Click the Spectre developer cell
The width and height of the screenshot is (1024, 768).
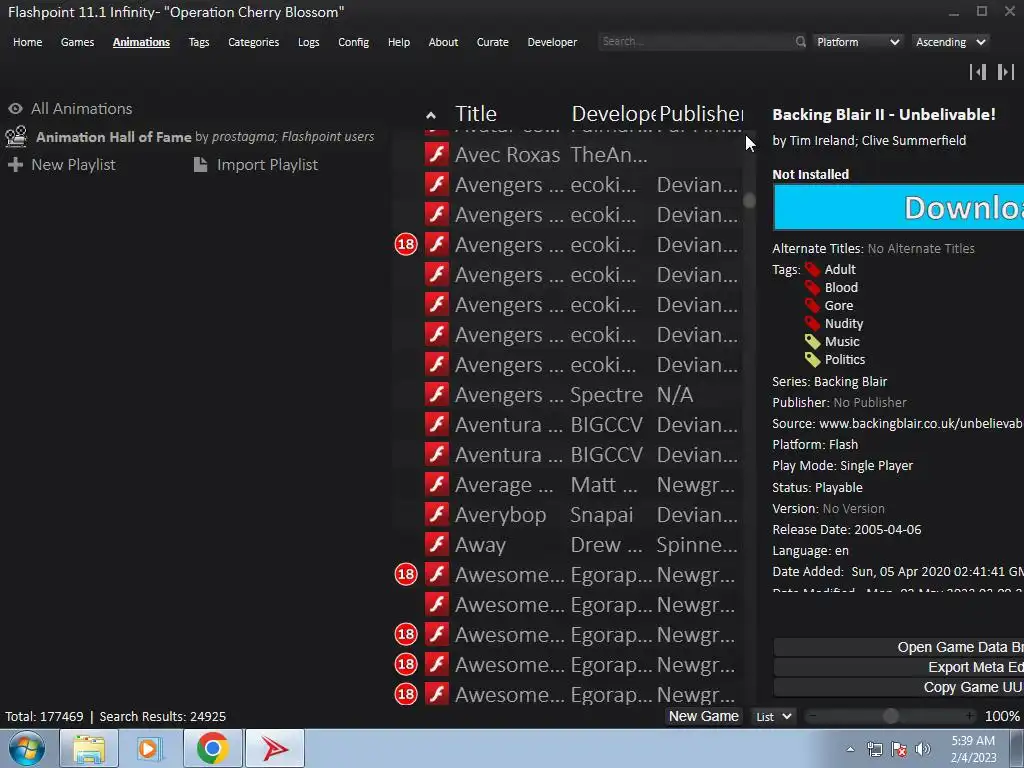tap(607, 394)
